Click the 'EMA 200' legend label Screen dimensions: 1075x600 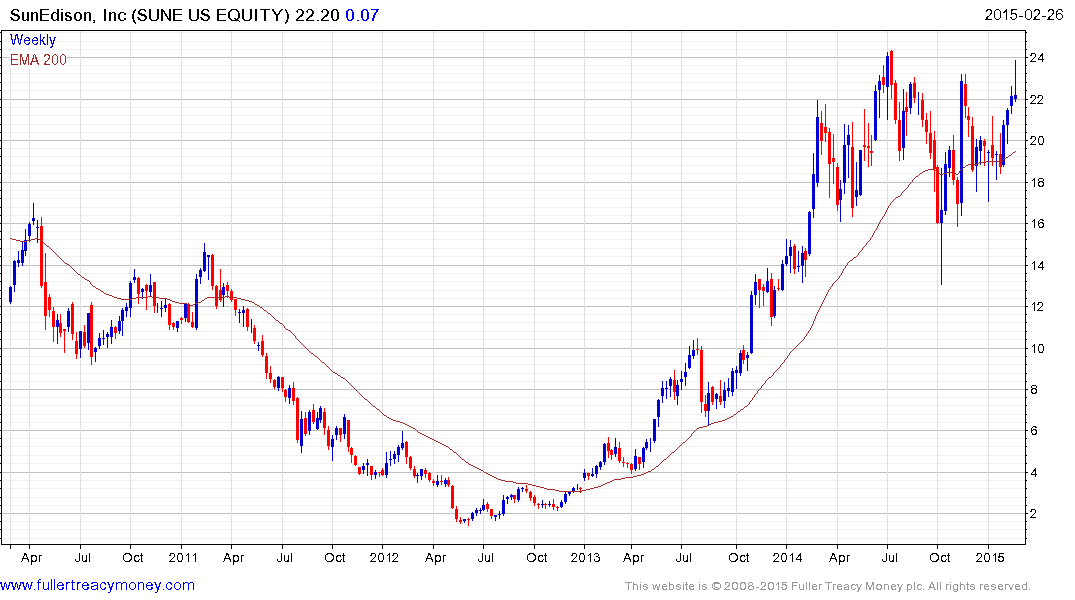click(38, 60)
